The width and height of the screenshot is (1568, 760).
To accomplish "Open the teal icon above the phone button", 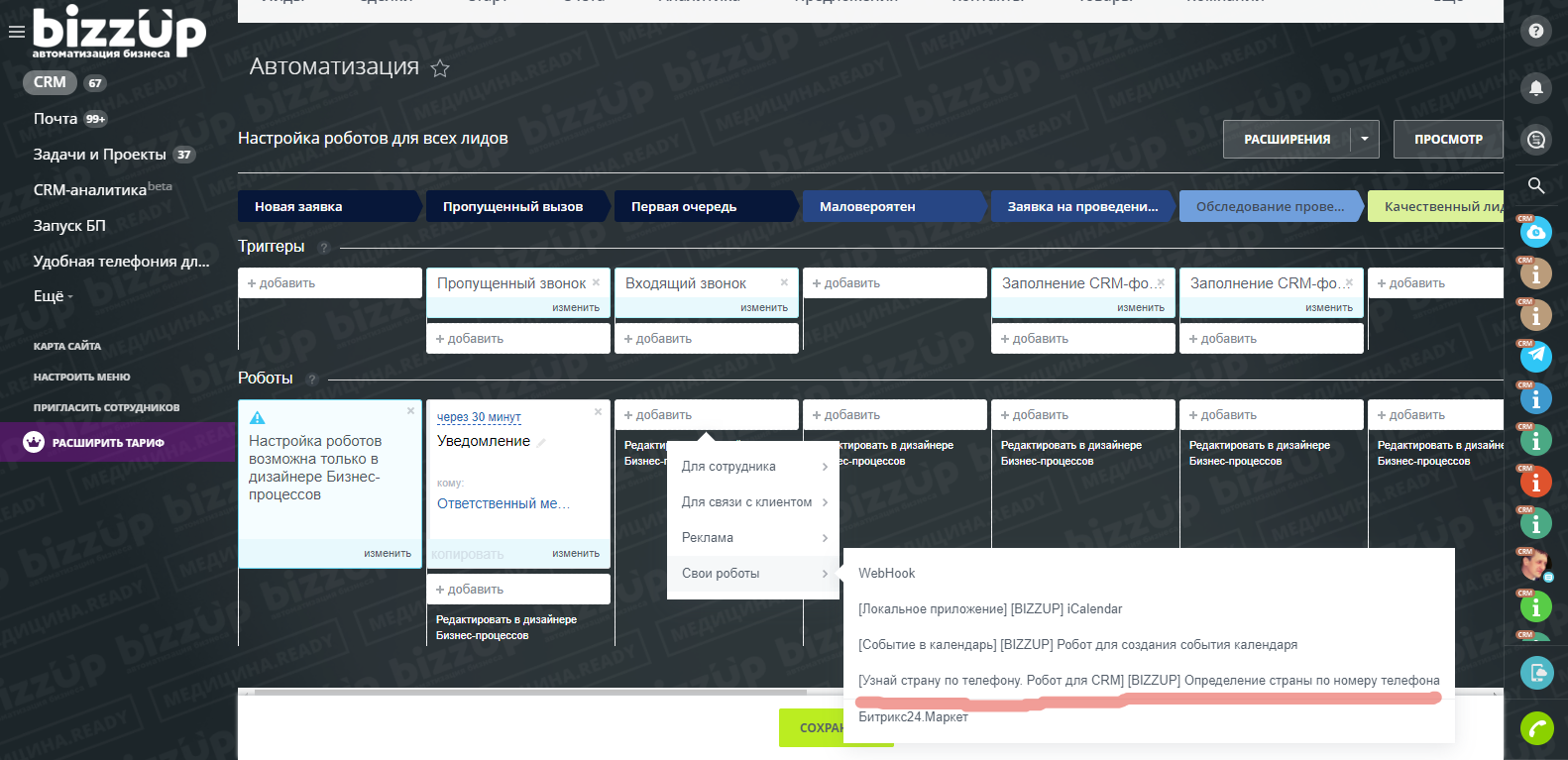I will 1535,673.
